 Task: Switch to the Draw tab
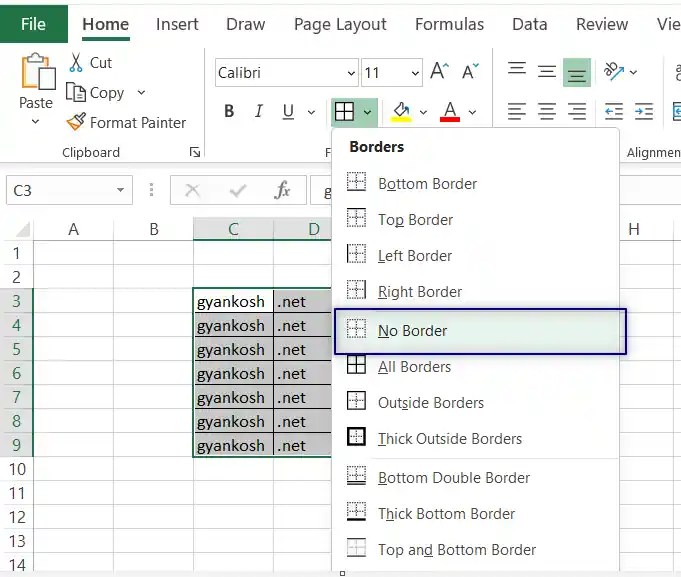coord(245,24)
